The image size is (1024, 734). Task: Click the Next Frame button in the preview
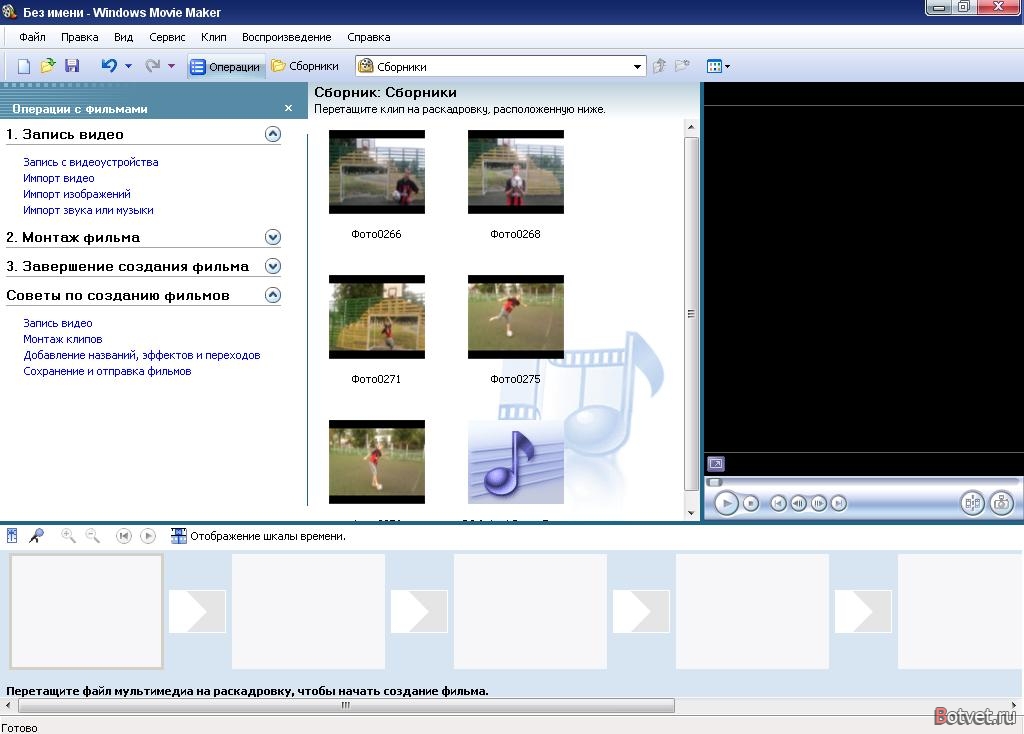[818, 503]
